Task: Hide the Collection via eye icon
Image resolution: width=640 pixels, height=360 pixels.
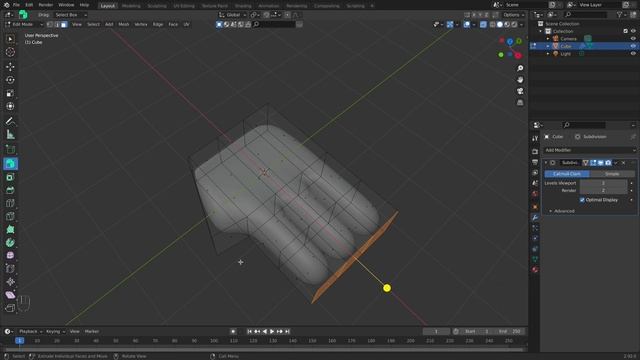Action: click(633, 31)
